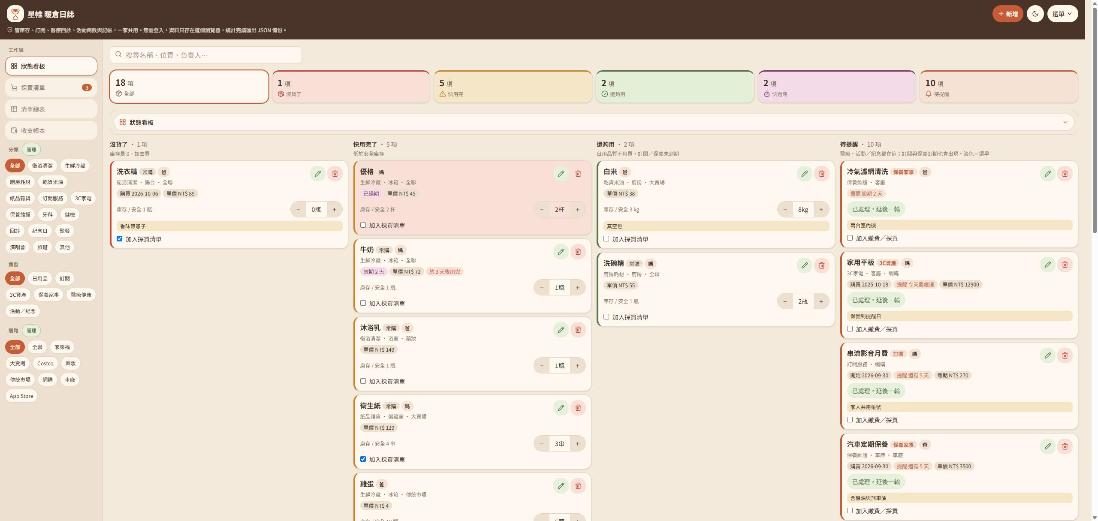The width and height of the screenshot is (1098, 521).
Task: Decrease the 洗衣精 quantity with the minus button
Action: [298, 209]
